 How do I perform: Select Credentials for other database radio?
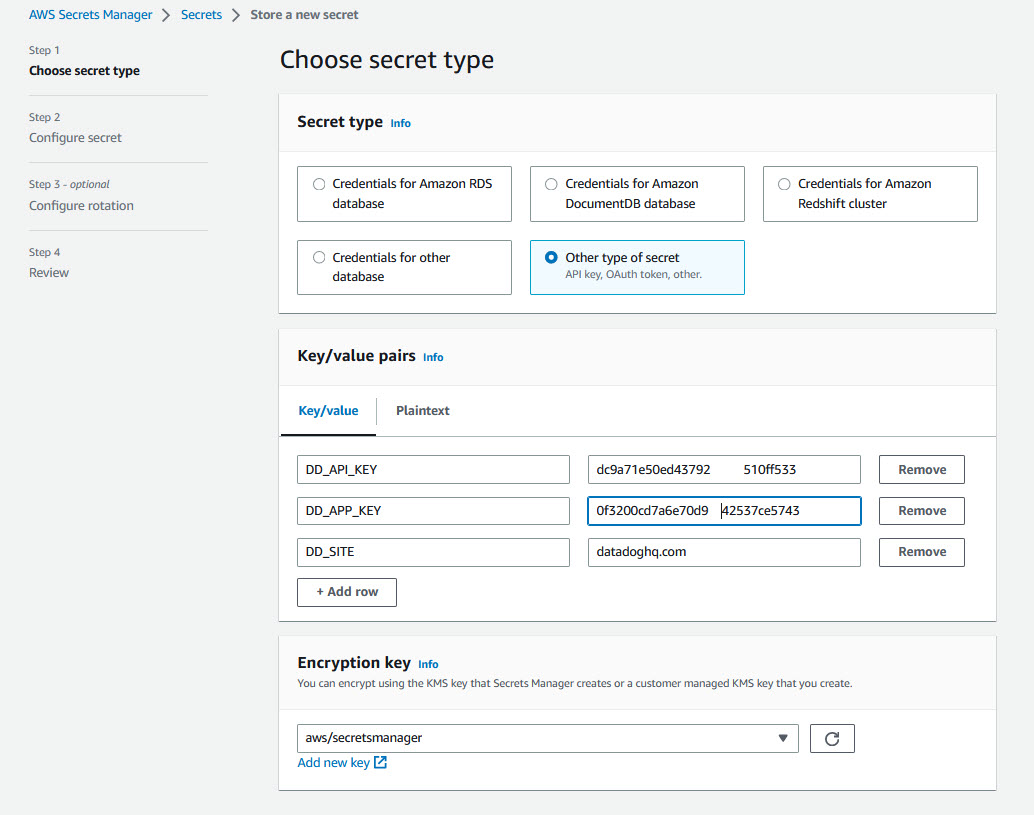[x=319, y=257]
